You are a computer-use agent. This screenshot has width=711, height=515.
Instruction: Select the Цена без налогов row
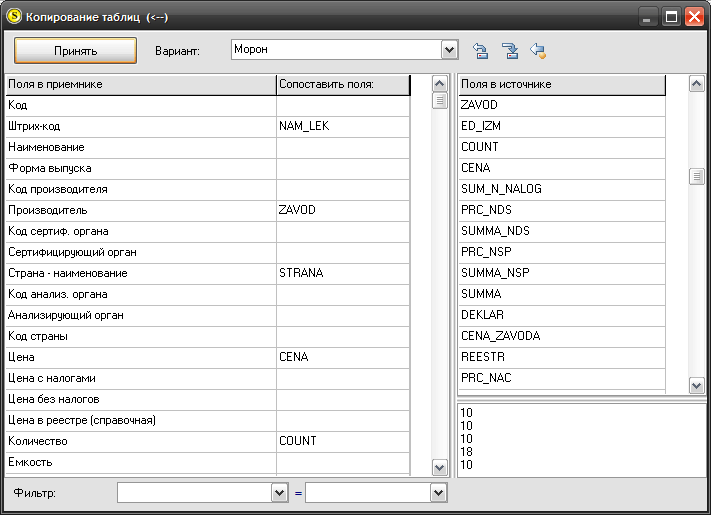coord(141,399)
